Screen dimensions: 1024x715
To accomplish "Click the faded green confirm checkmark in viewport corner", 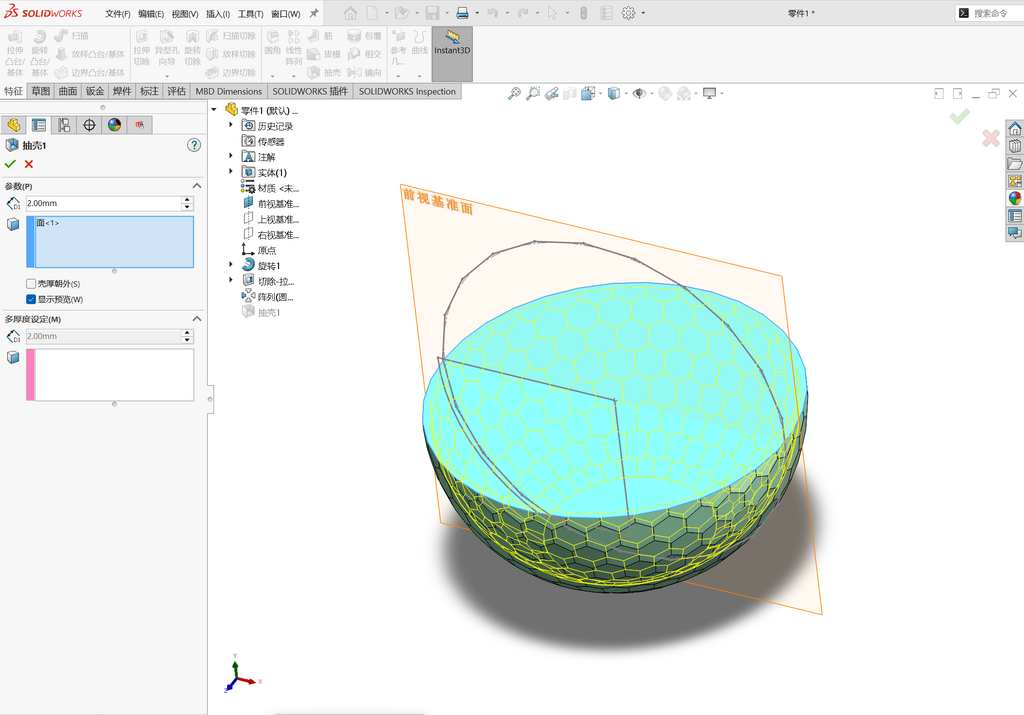I will click(959, 116).
